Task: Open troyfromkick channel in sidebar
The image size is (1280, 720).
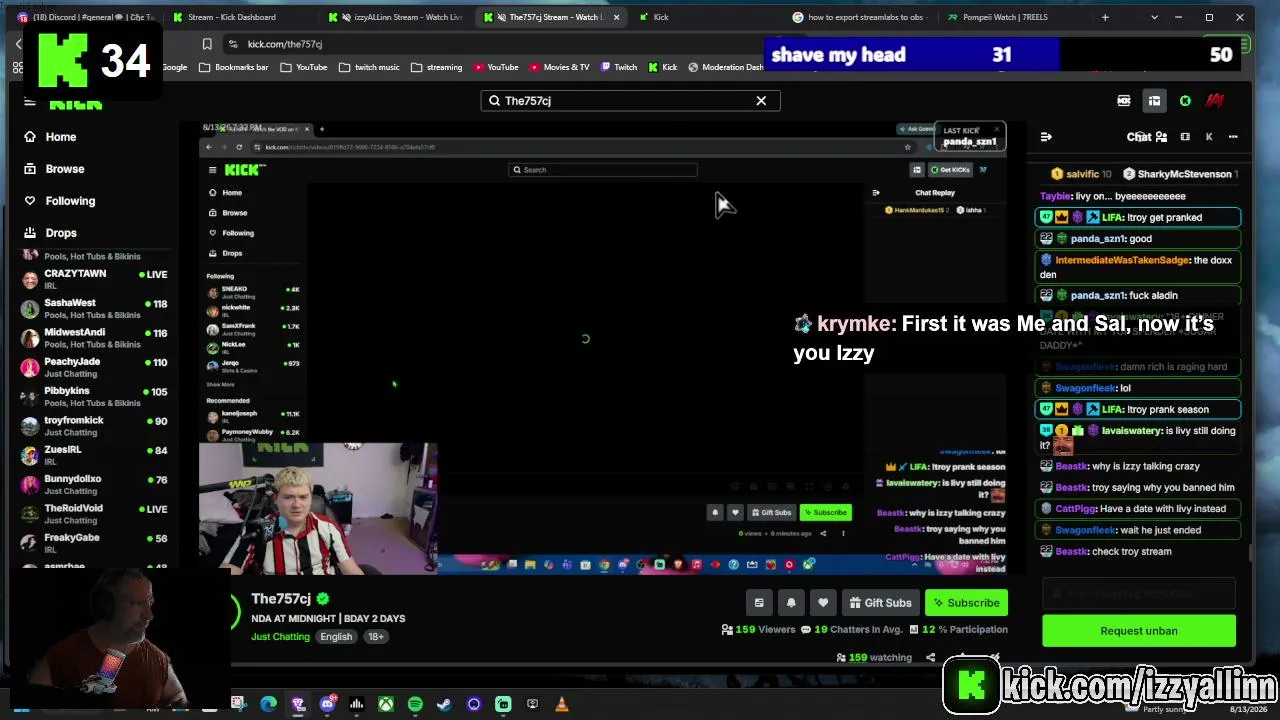Action: (x=97, y=425)
